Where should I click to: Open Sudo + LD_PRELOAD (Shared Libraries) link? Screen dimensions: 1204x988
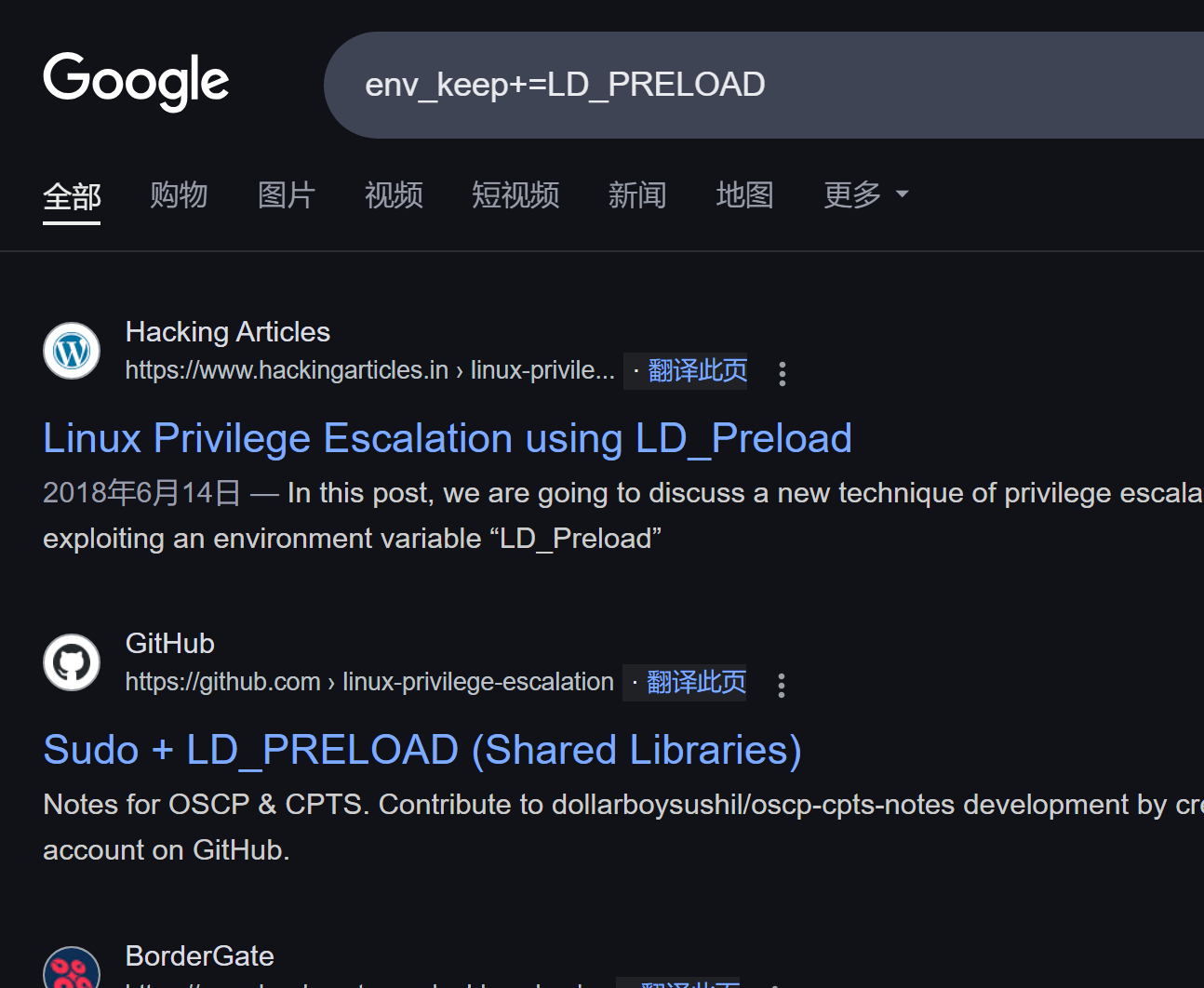pos(422,750)
